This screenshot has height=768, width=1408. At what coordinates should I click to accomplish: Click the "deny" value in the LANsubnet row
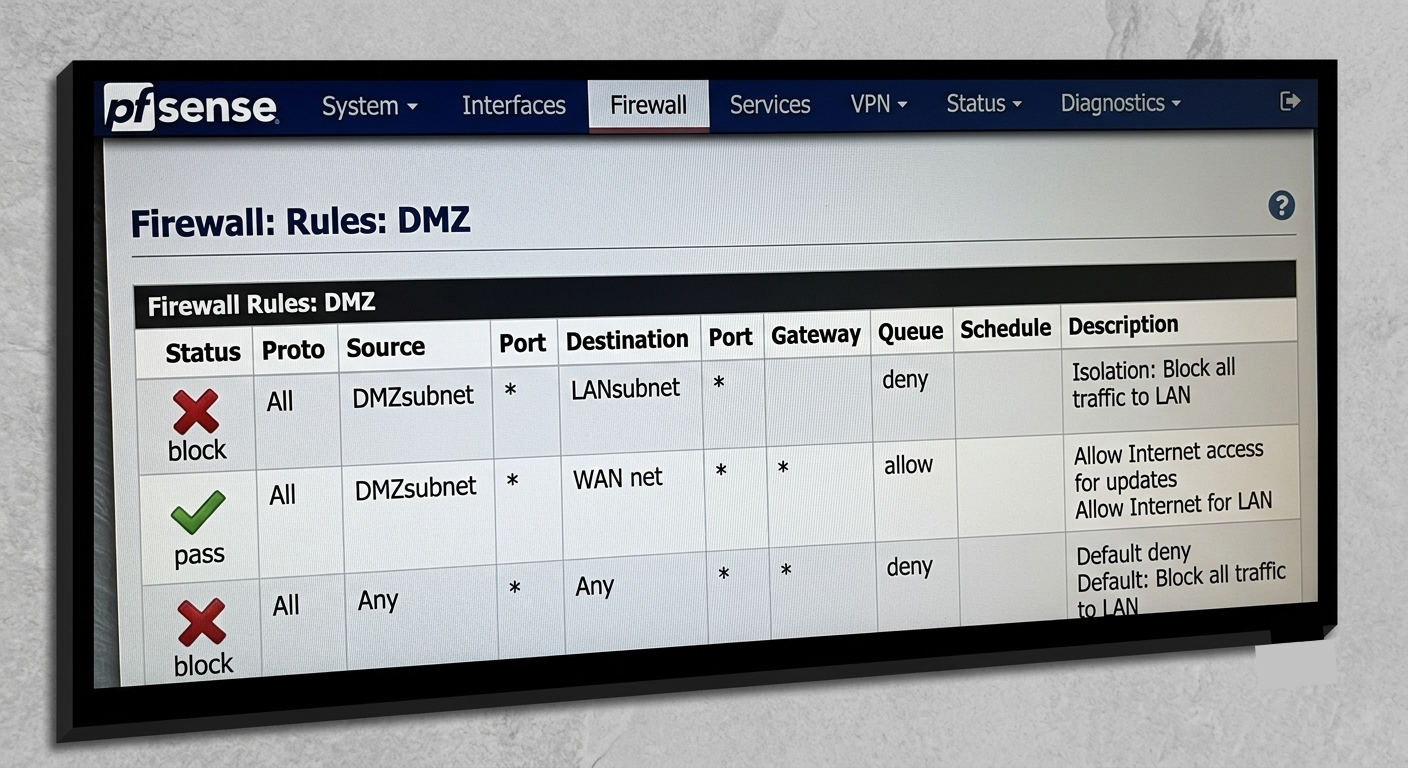pos(905,380)
